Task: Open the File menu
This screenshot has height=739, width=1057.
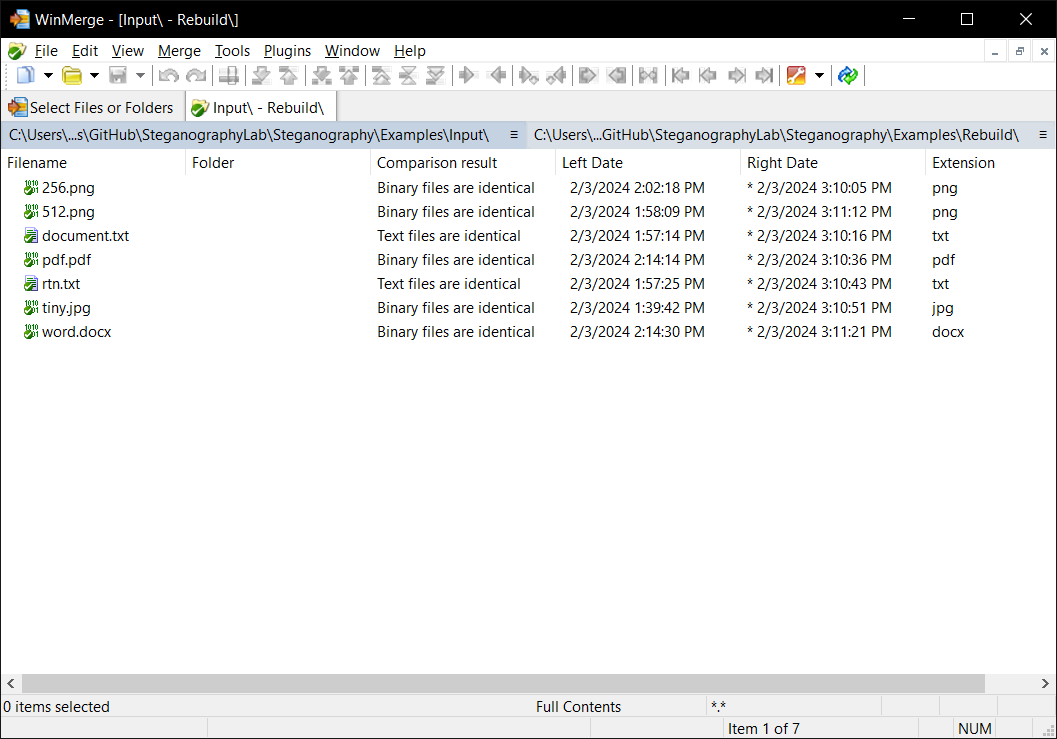Action: pos(46,51)
